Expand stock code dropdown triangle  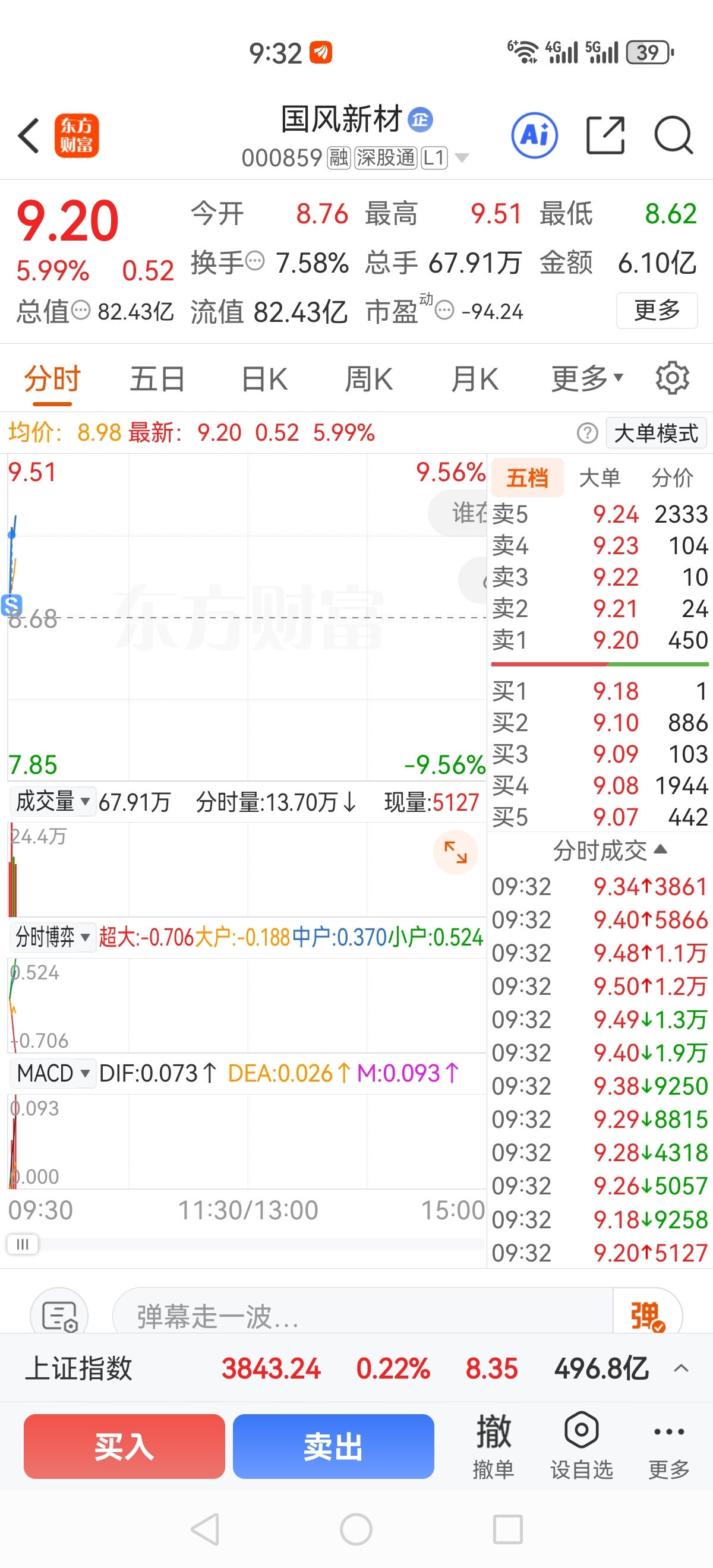462,157
